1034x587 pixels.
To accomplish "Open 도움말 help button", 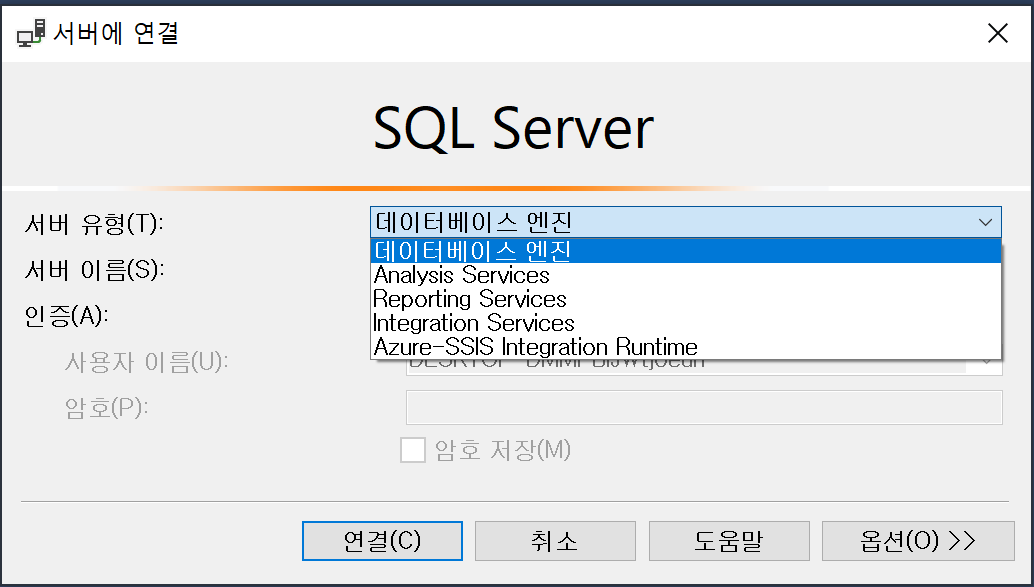I will 729,541.
